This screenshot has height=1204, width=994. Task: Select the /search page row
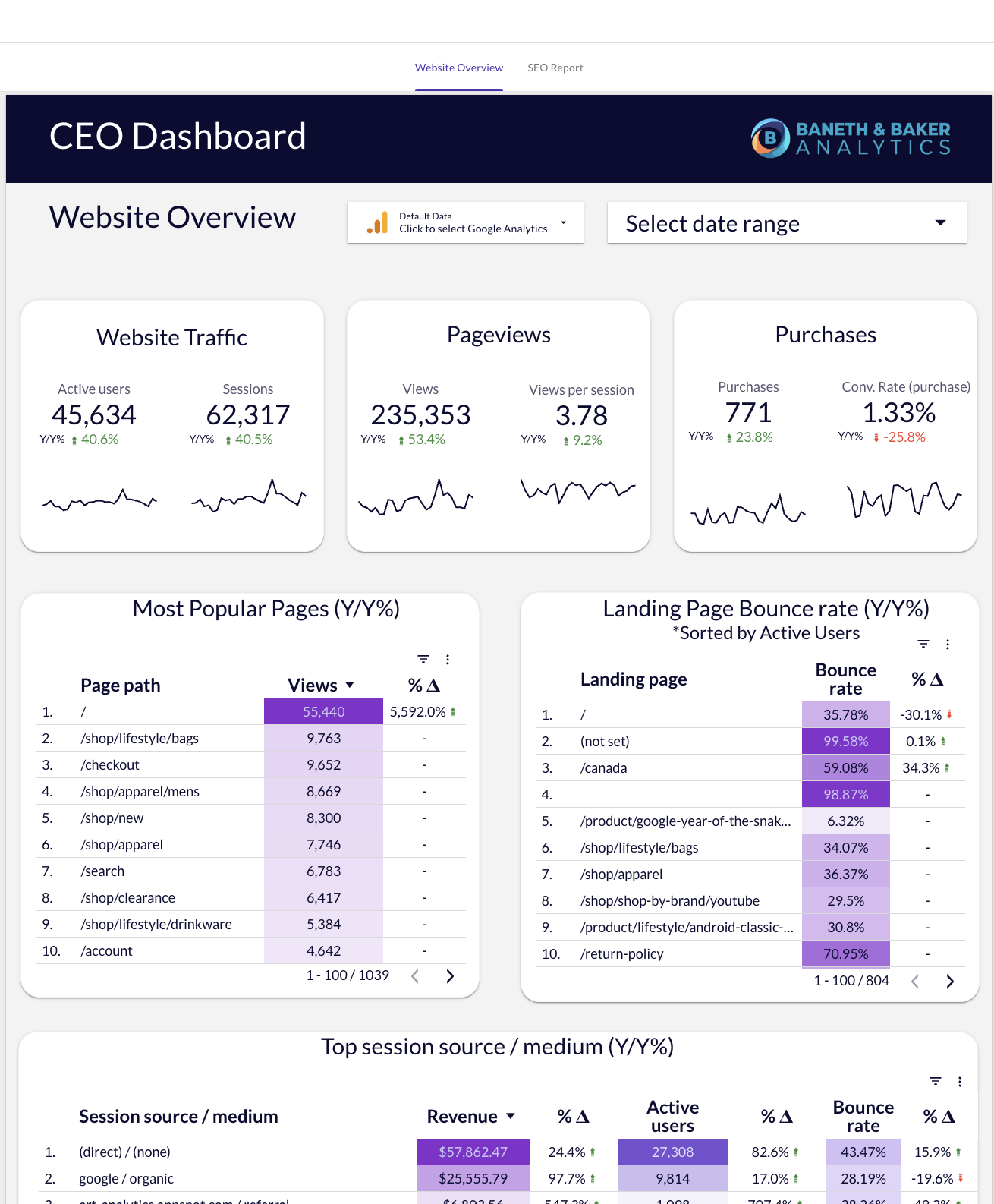250,871
